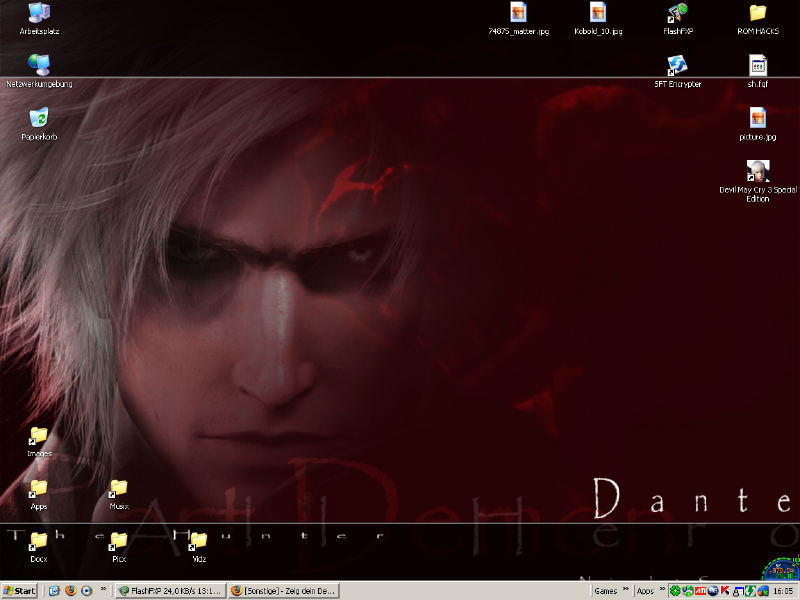The image size is (800, 600).
Task: Open the Picx folder shortcut
Action: click(x=119, y=547)
